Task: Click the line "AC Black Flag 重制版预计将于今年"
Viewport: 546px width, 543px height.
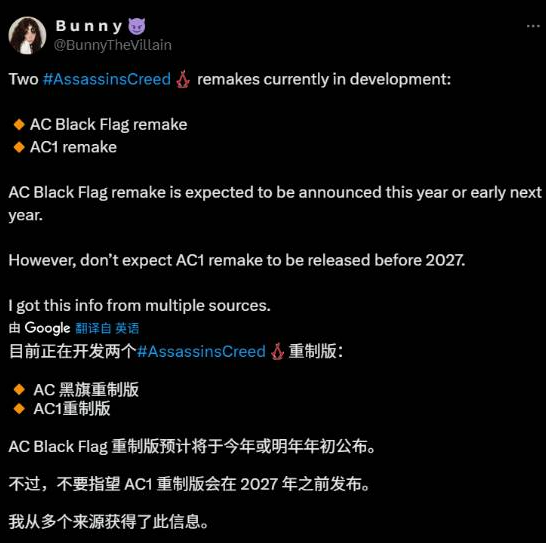Action: [192, 447]
